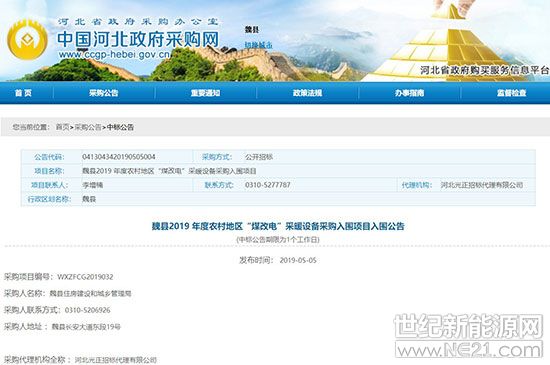Click the 切换城市 link under 魏县
550x365 pixels.
tap(258, 45)
